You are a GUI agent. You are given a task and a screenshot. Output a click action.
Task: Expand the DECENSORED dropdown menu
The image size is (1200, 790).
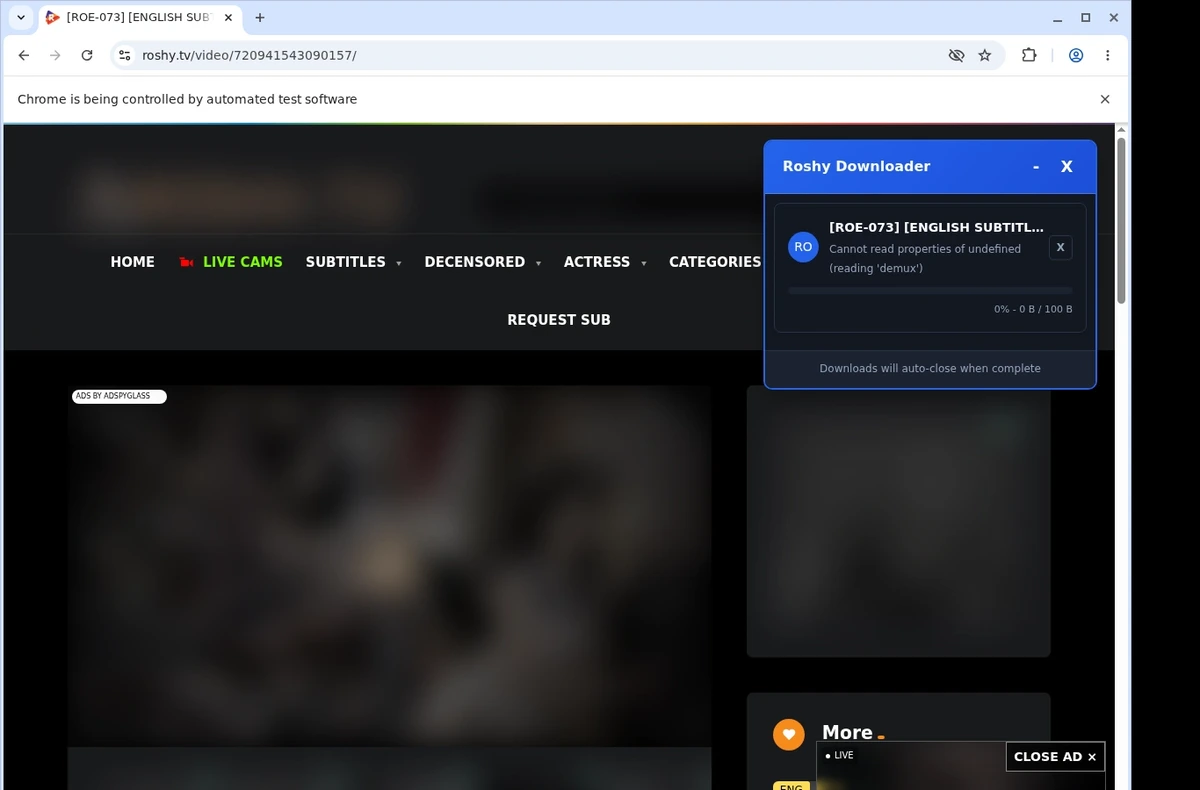point(482,262)
